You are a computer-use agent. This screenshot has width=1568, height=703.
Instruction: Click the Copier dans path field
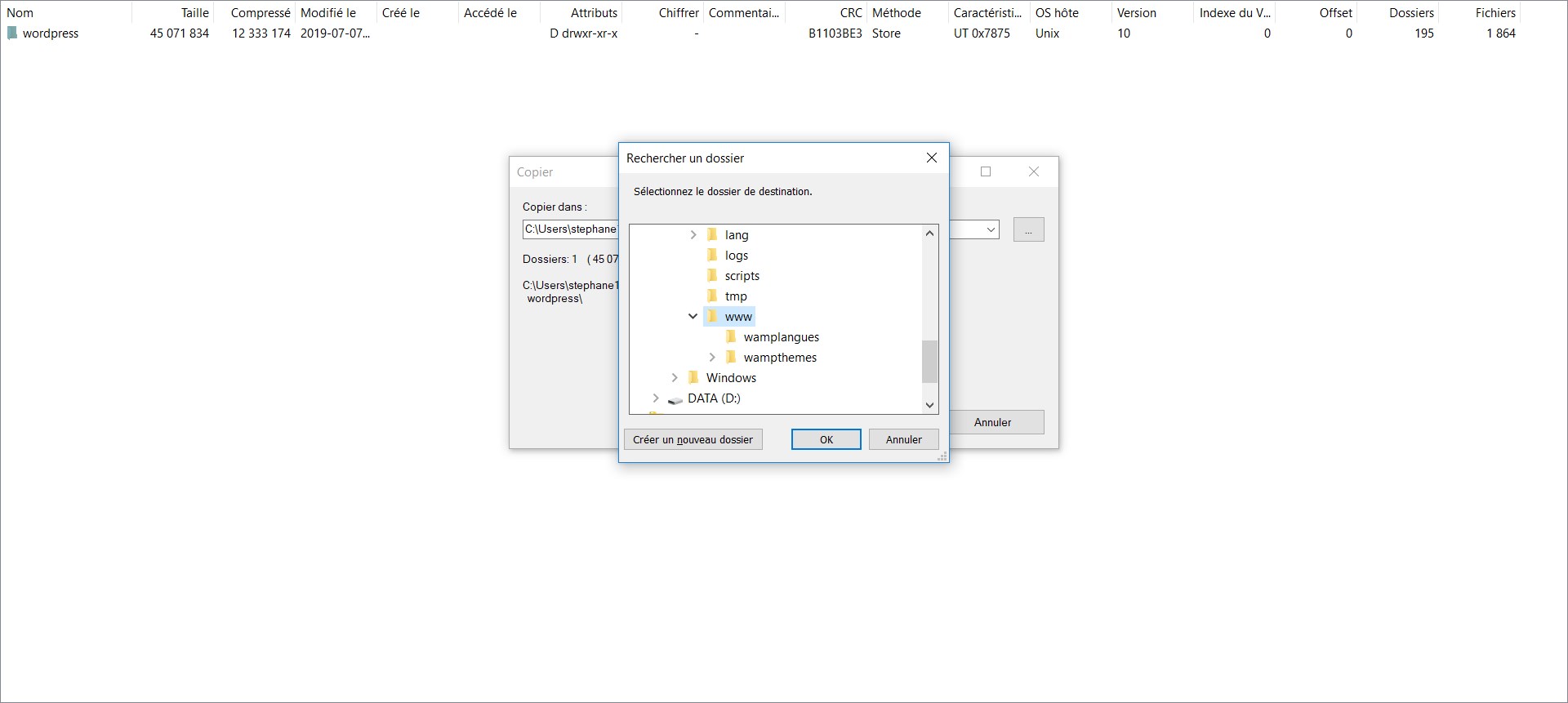[570, 229]
